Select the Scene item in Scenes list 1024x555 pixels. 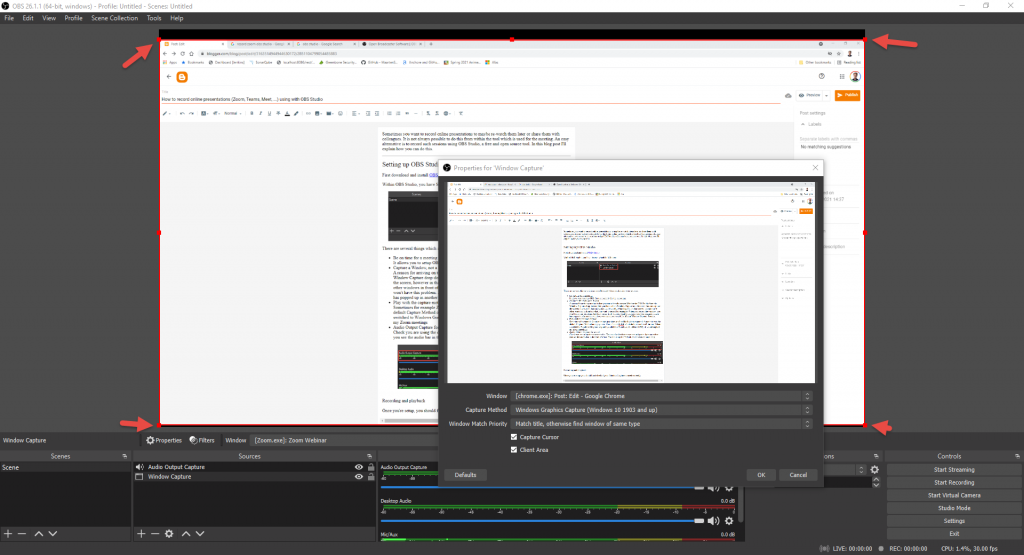(x=65, y=468)
